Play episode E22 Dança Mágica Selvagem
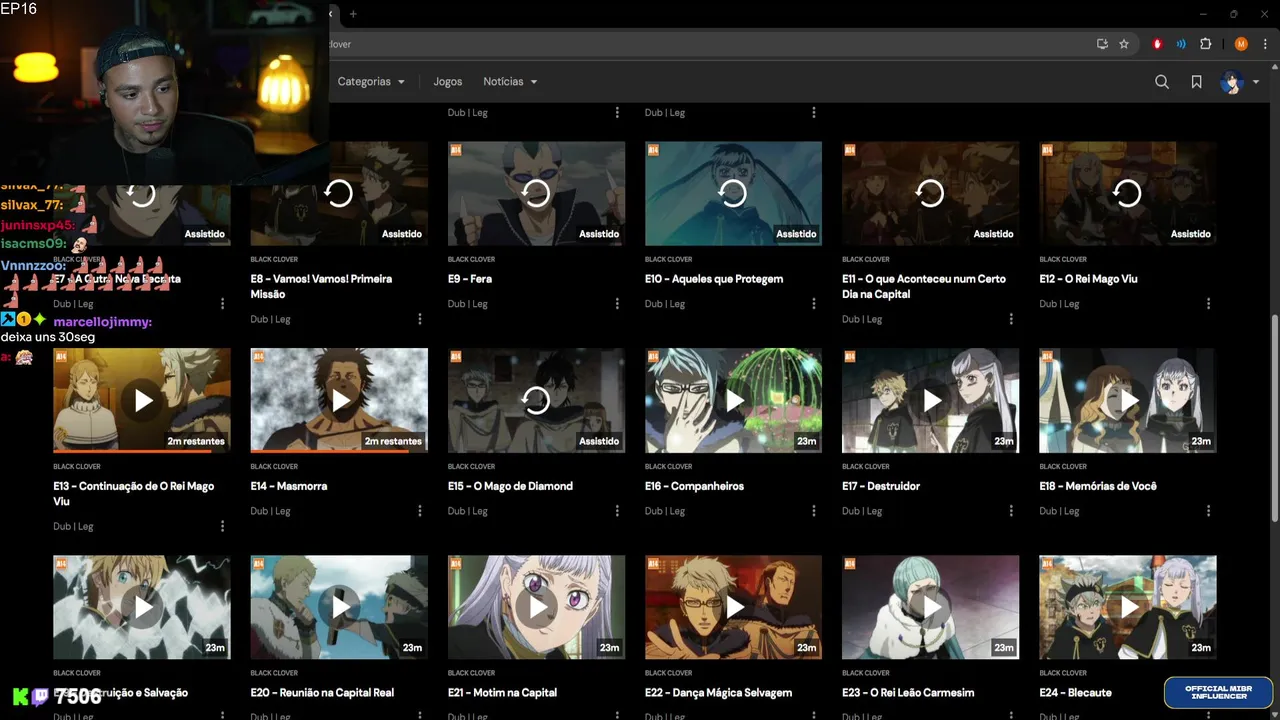The image size is (1280, 720). [x=733, y=607]
